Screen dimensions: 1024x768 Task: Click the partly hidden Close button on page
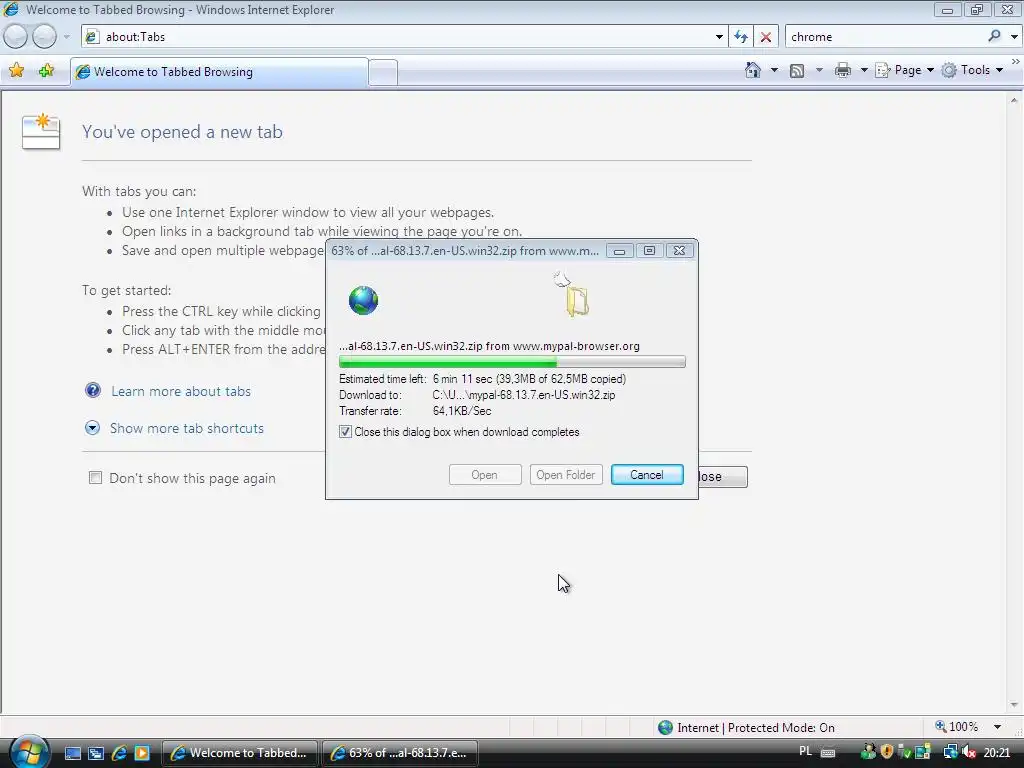[723, 477]
